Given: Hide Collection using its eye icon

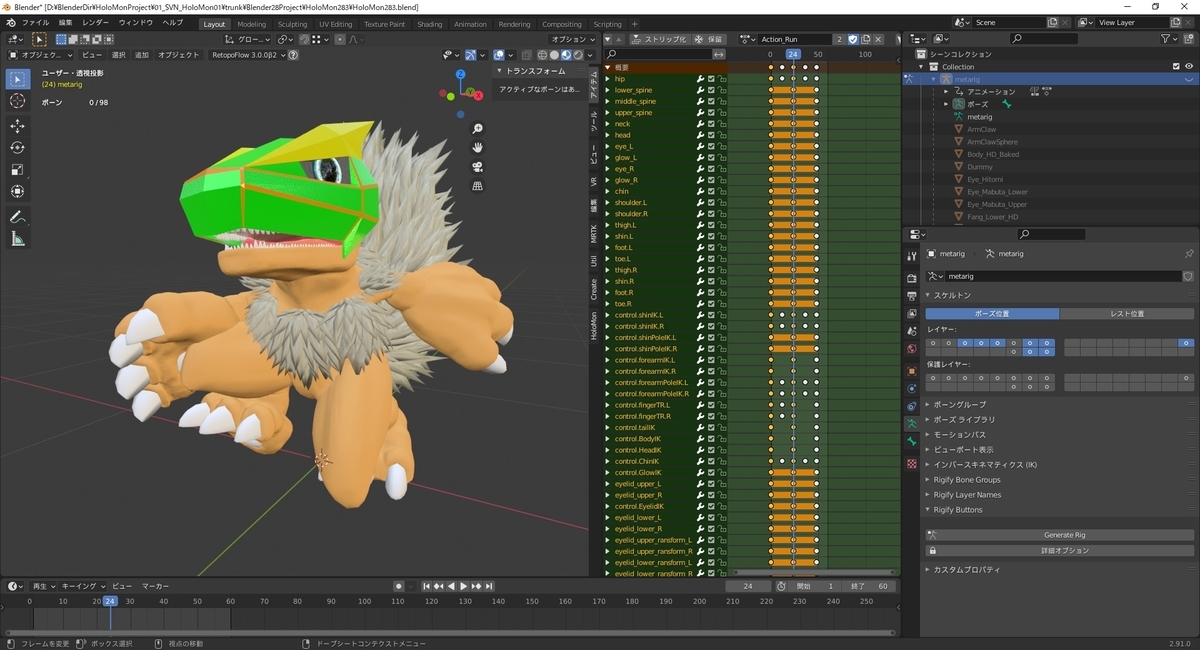Looking at the screenshot, I should click(x=1188, y=67).
